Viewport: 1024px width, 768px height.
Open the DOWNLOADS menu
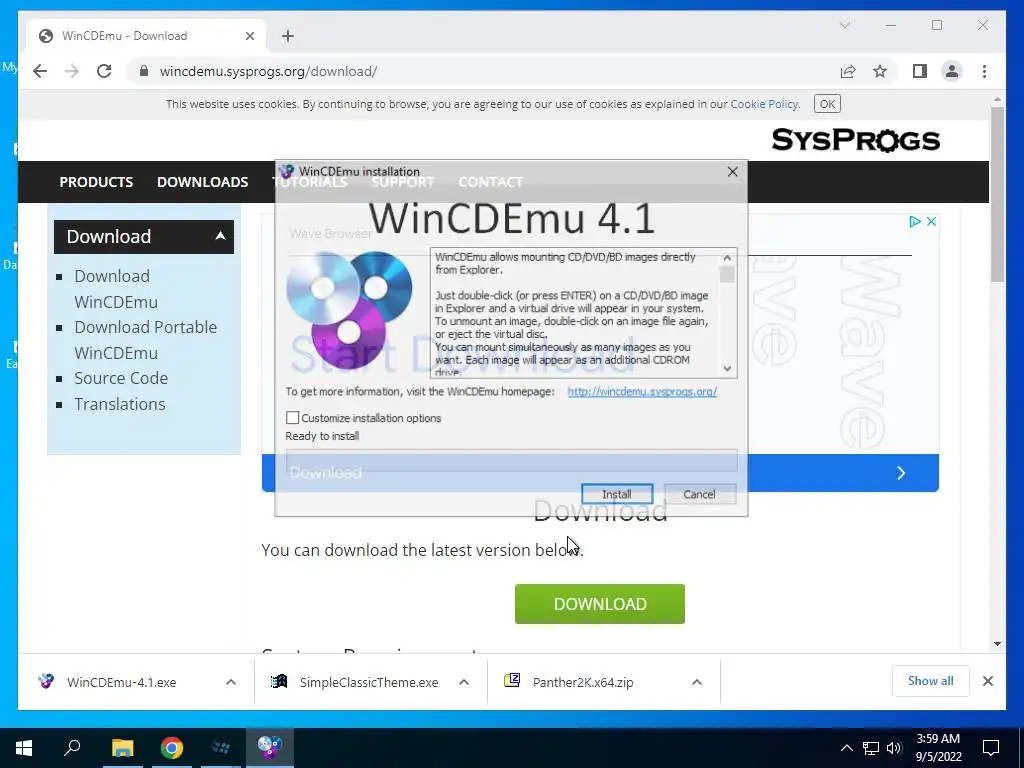pyautogui.click(x=202, y=182)
